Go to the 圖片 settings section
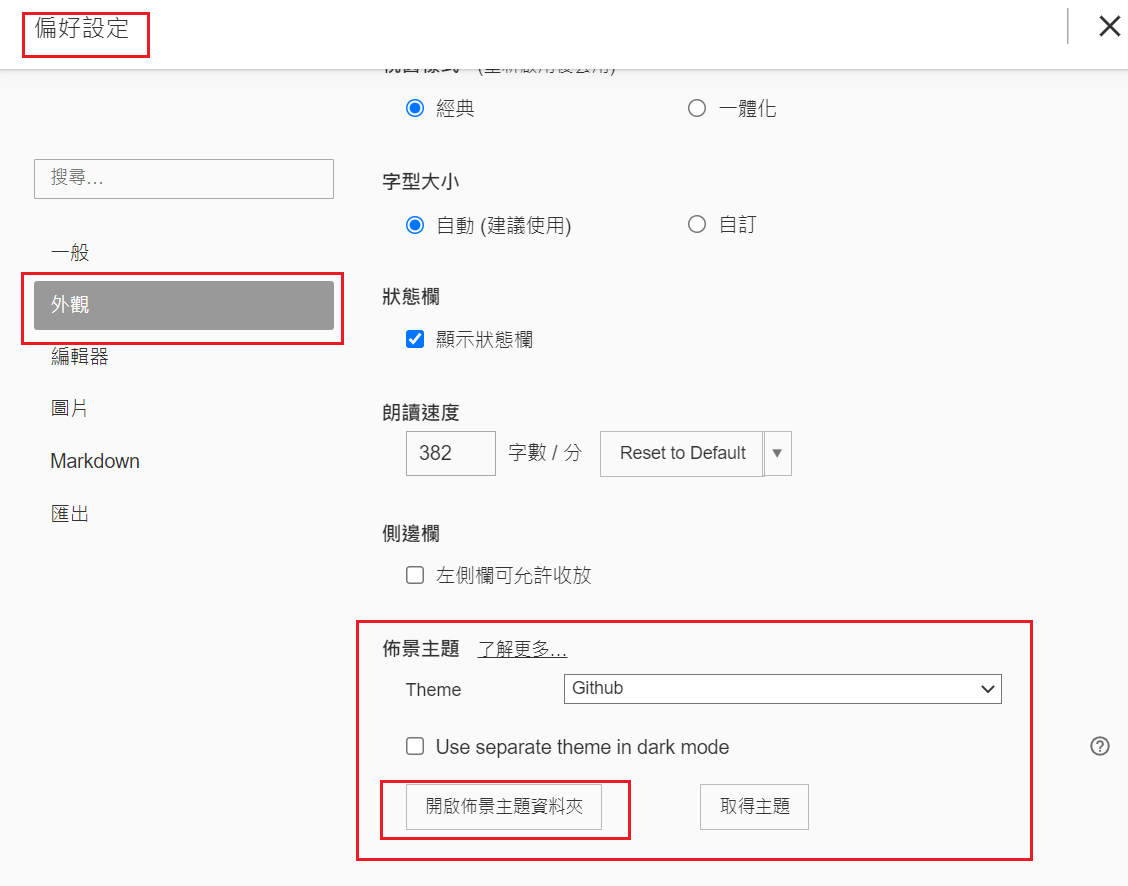Screen dimensions: 1128x886 70,408
